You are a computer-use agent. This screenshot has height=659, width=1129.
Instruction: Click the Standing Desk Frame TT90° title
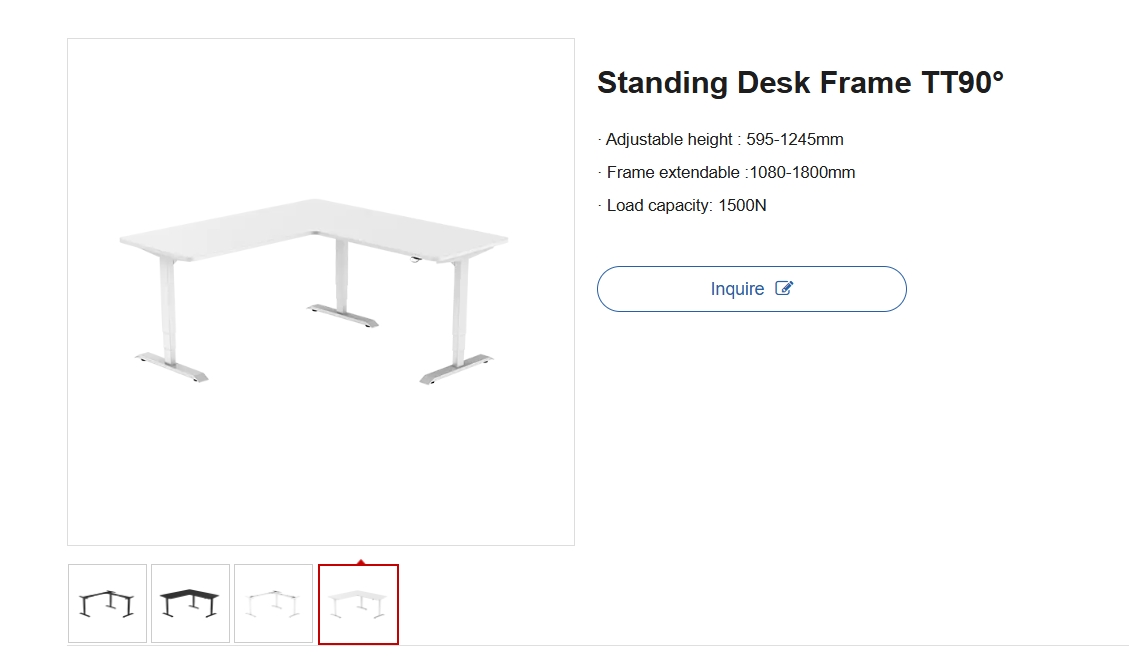click(800, 83)
